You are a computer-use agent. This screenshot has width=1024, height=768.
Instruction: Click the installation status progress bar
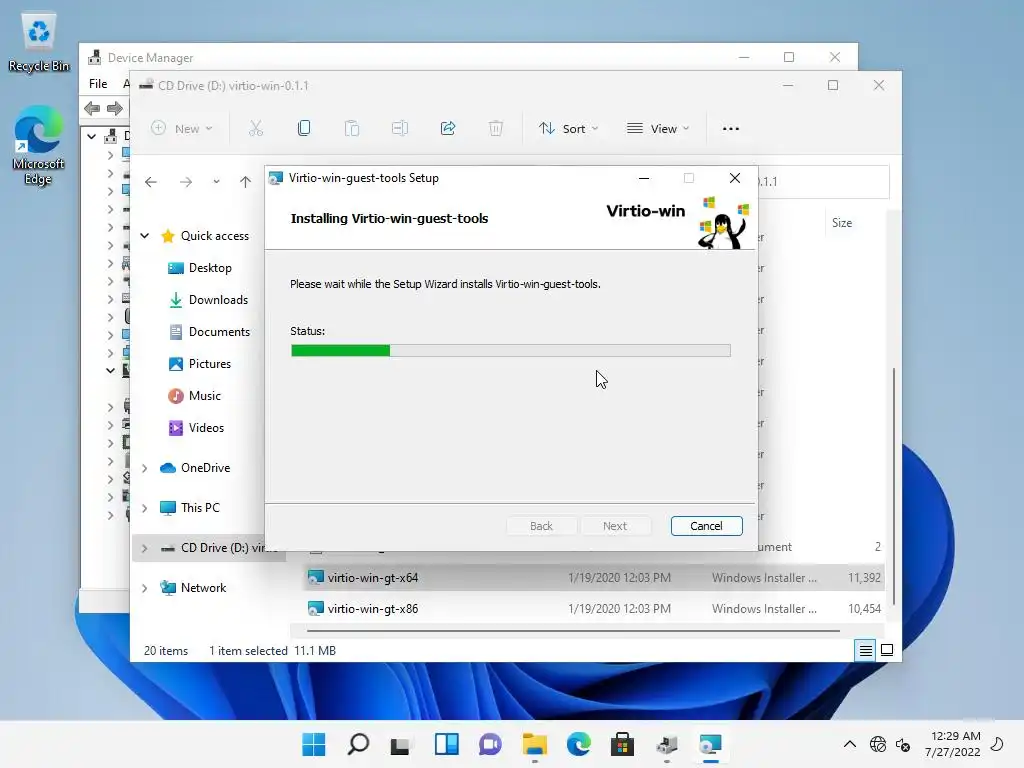click(511, 351)
